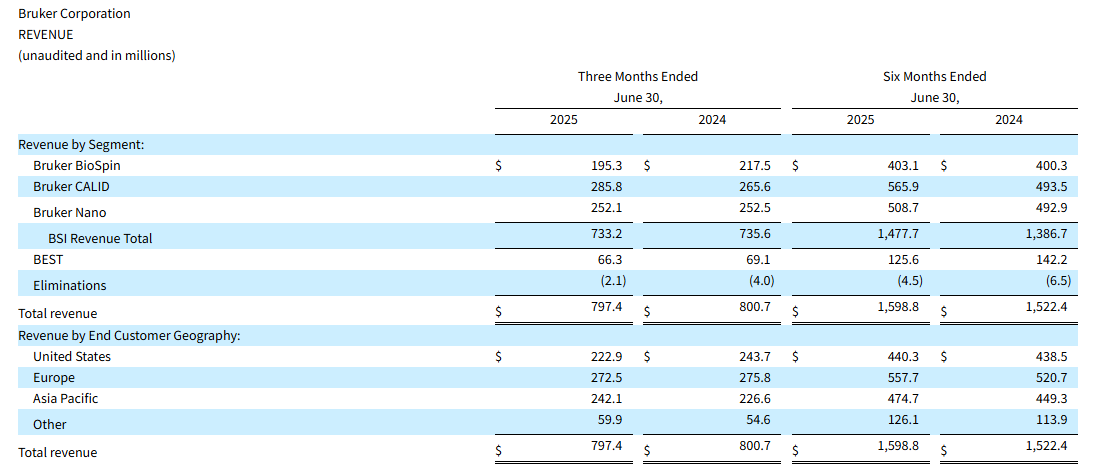Click the 'United States' row label
Image resolution: width=1100 pixels, height=476 pixels.
tap(72, 357)
